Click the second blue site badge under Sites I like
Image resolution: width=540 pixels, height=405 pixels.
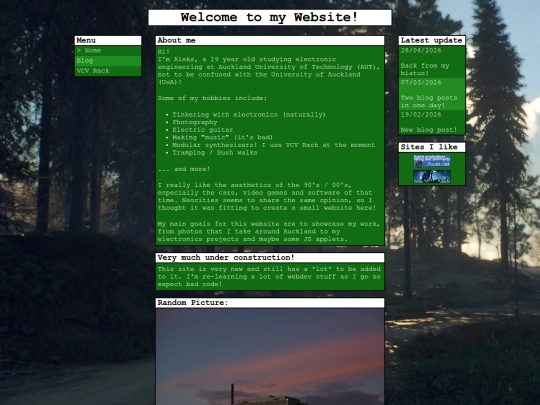pyautogui.click(x=432, y=177)
